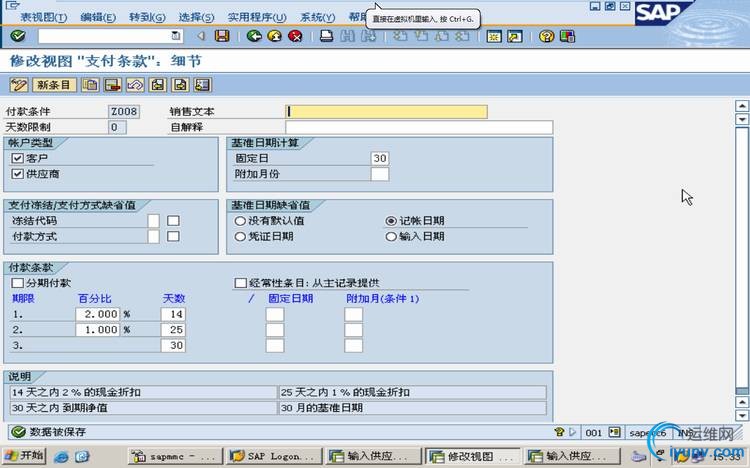Click the Delete entry icon
This screenshot has height=468, width=750.
(x=112, y=85)
